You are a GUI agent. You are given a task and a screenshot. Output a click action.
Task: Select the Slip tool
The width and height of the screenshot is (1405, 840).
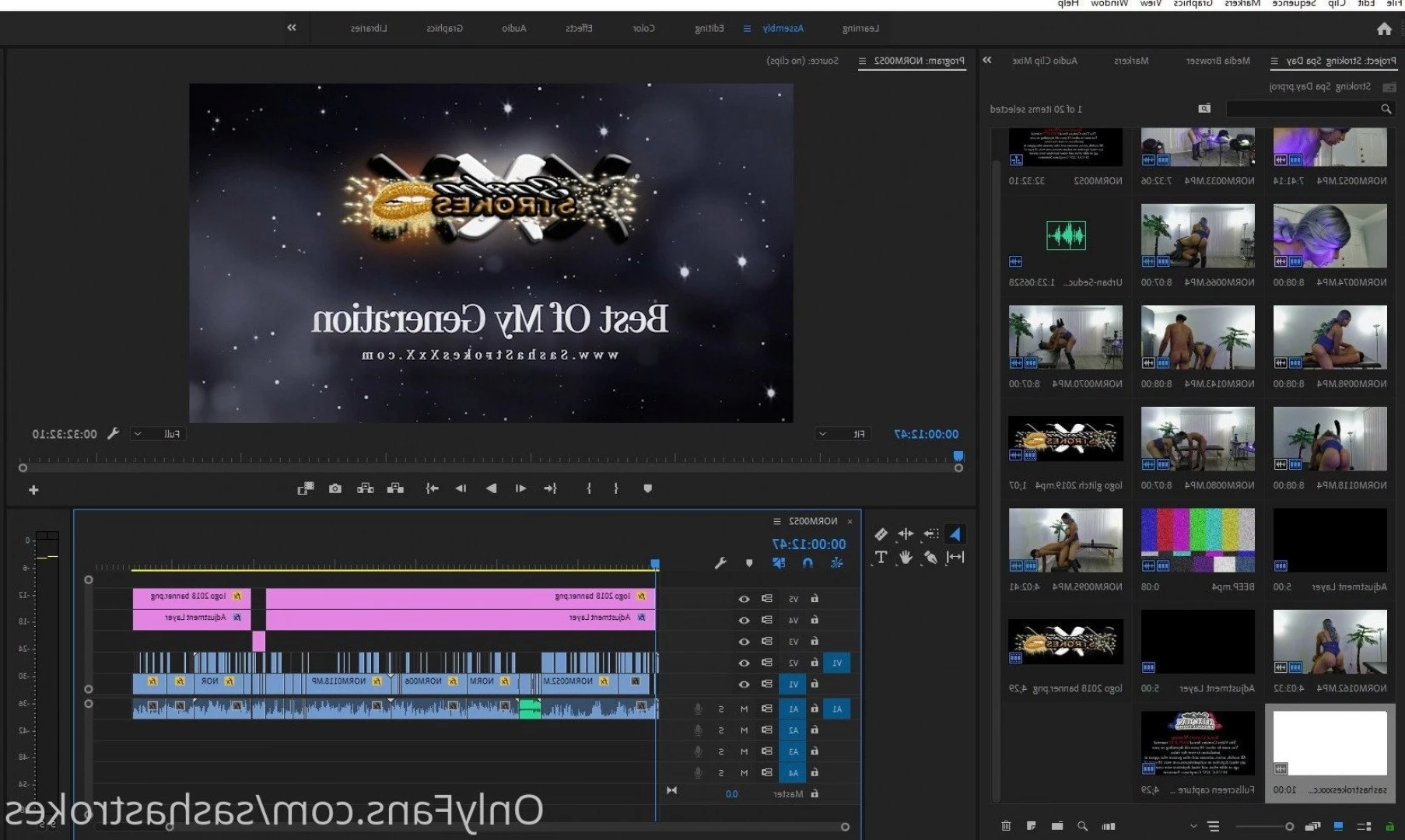click(x=955, y=557)
